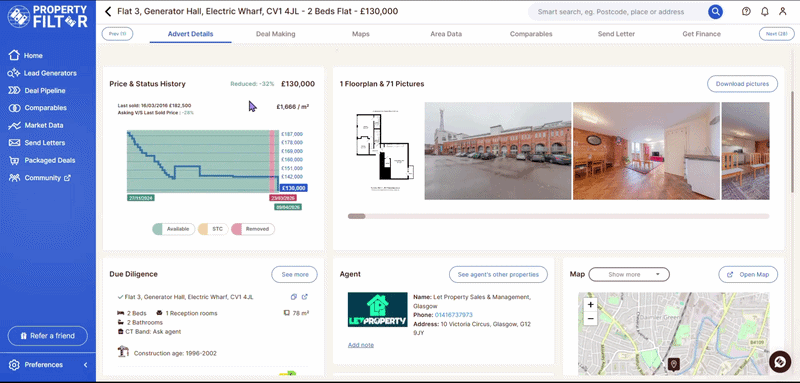This screenshot has width=800, height=383.
Task: Open notifications bell icon
Action: click(x=764, y=11)
